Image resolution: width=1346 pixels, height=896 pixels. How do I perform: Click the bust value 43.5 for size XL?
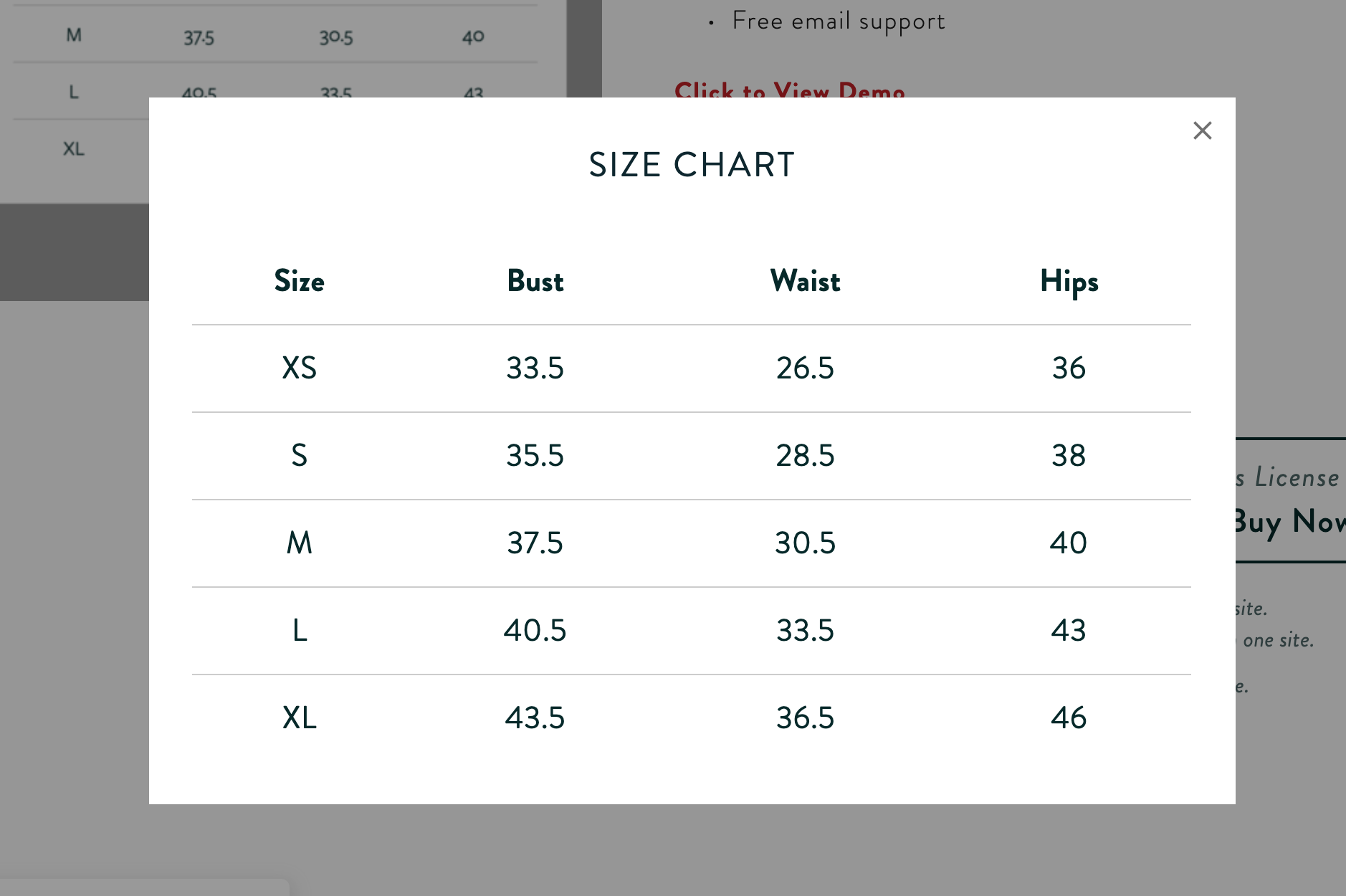(x=534, y=717)
